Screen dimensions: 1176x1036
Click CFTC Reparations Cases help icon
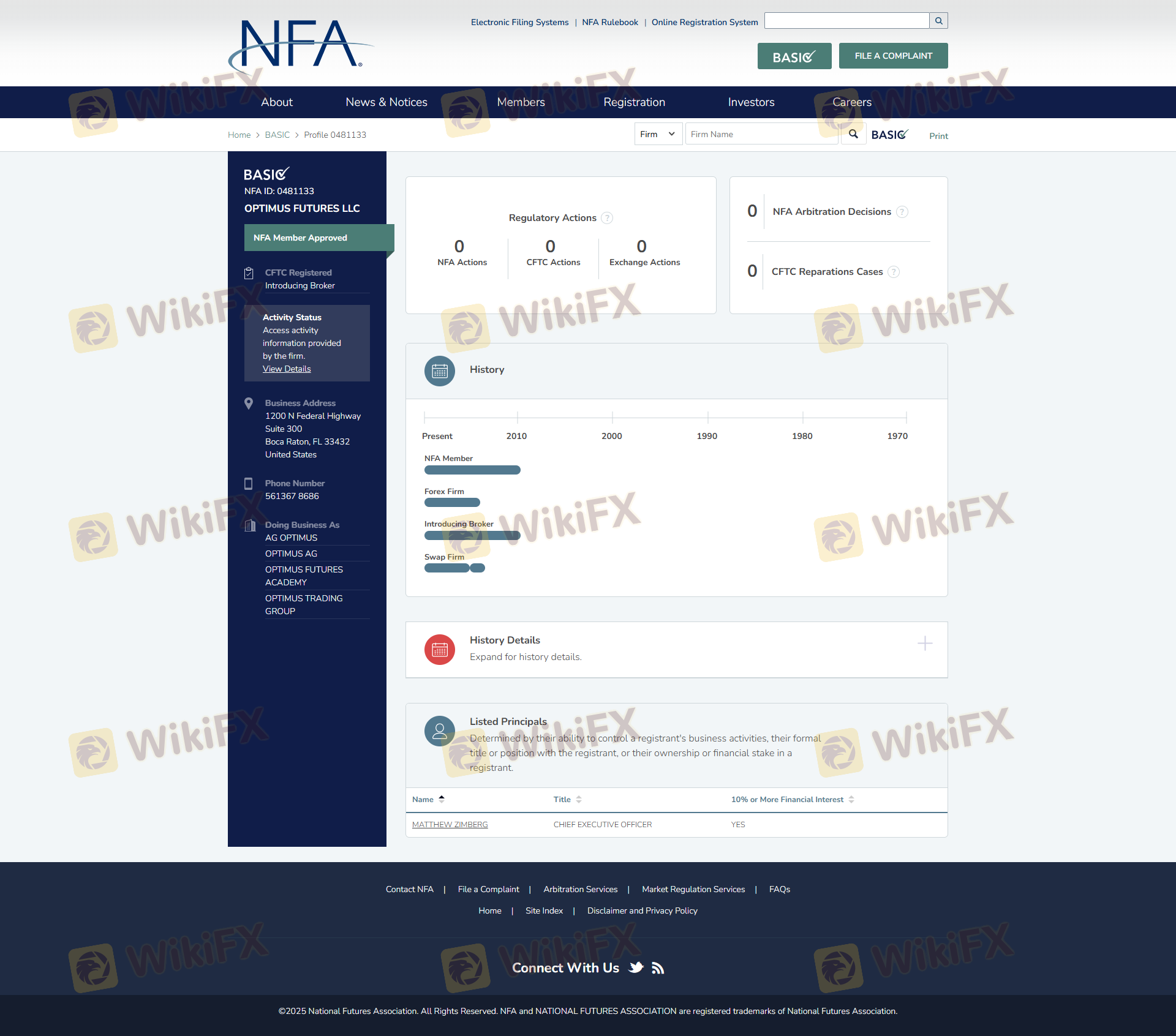894,272
